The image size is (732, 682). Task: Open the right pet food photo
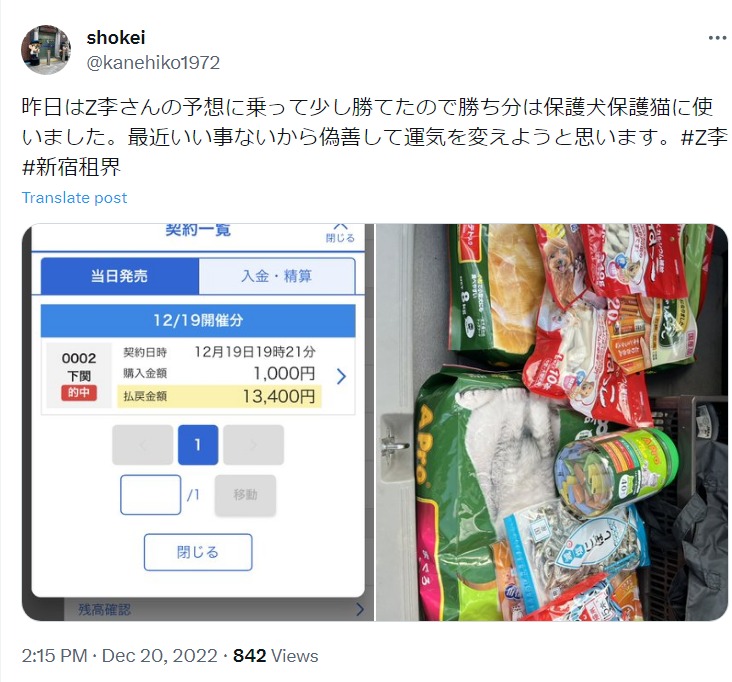tap(552, 422)
